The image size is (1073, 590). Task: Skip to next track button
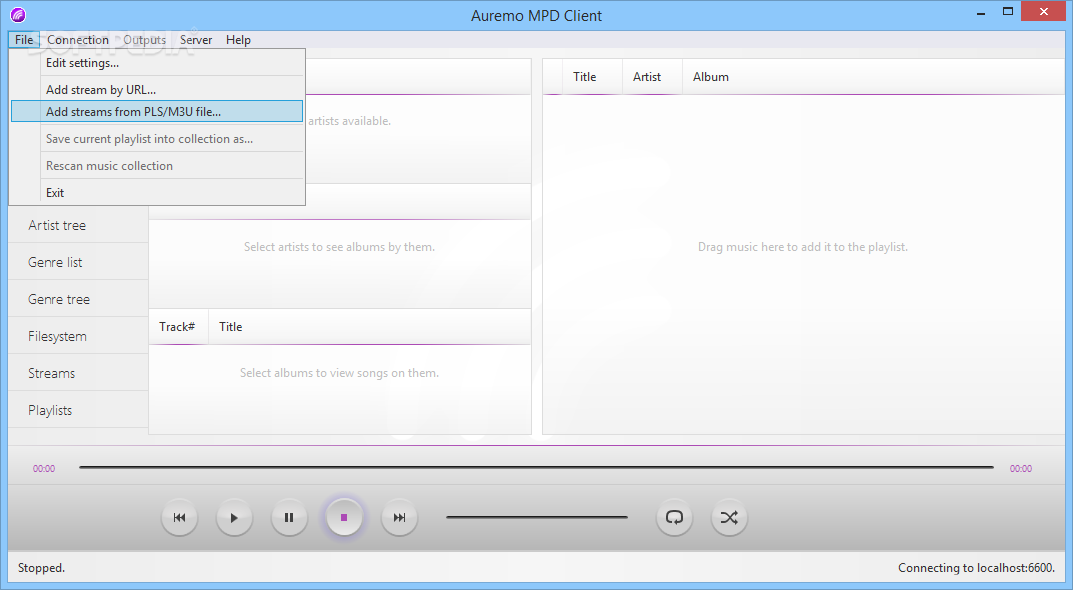click(399, 517)
